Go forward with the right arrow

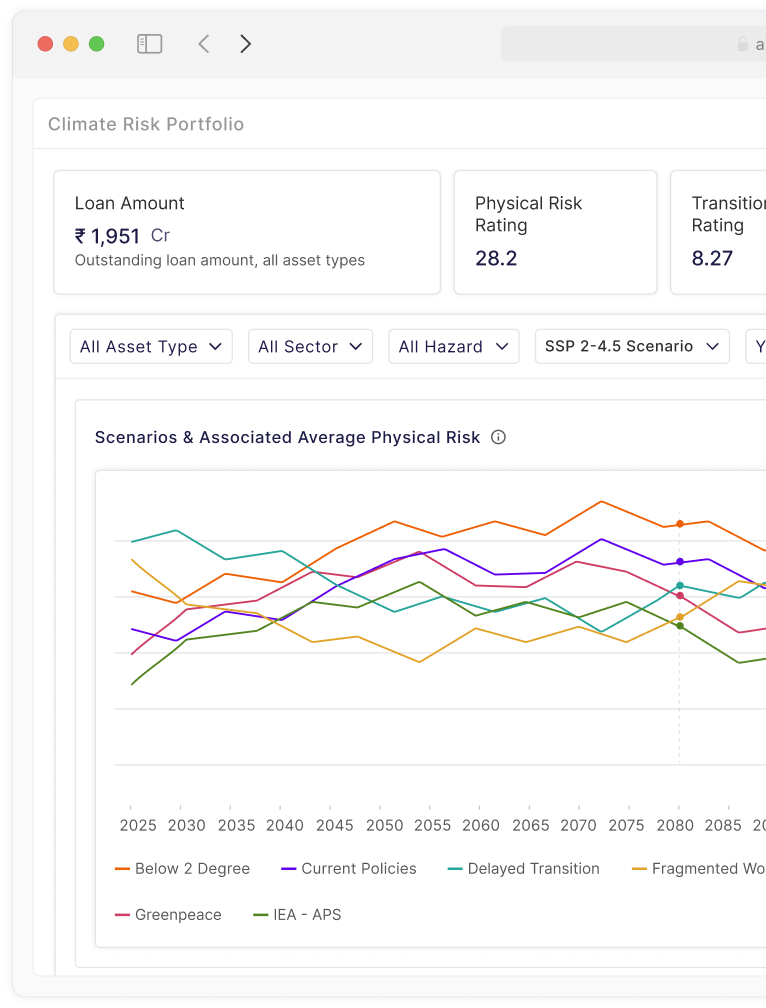[x=245, y=44]
